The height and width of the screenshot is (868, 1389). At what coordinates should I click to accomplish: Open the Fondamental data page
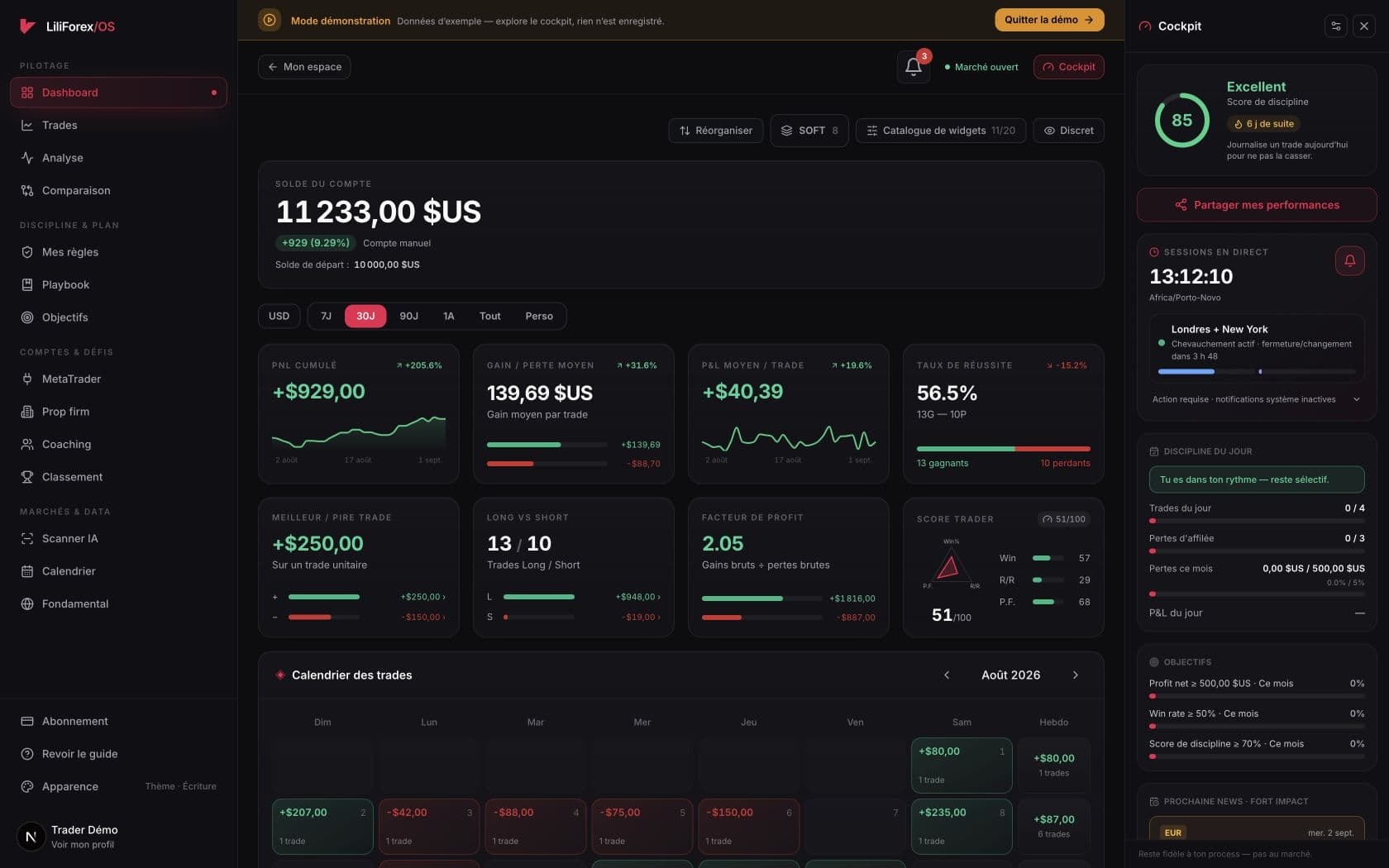118,603
